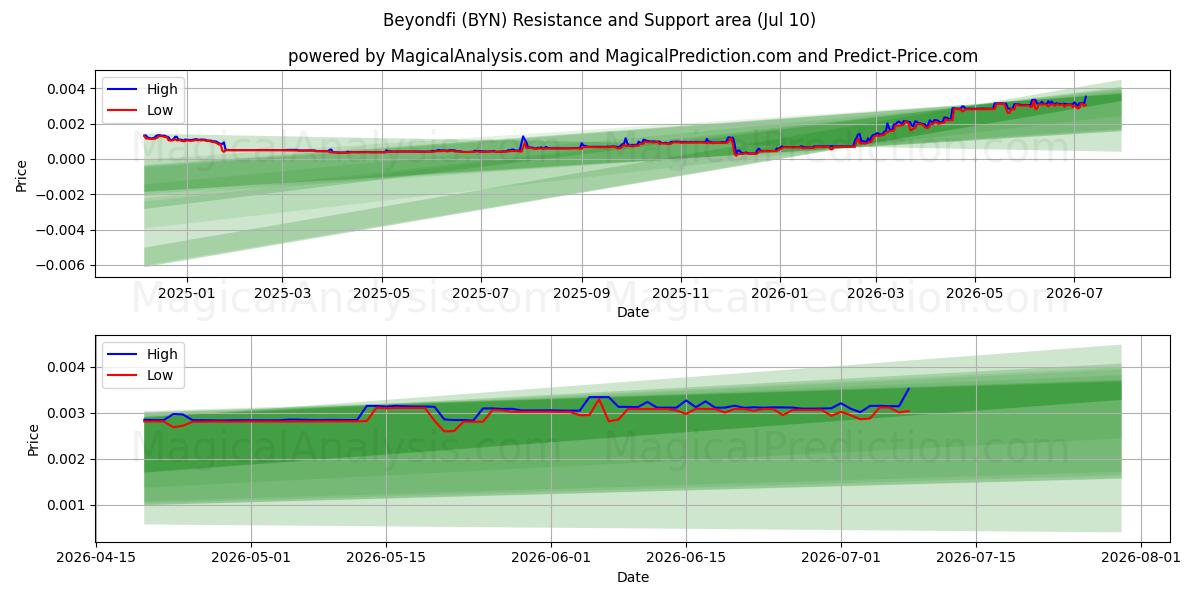Click the top chart x-axis tick label '2025-03'
Screen dimensions: 1200x600
tap(282, 293)
